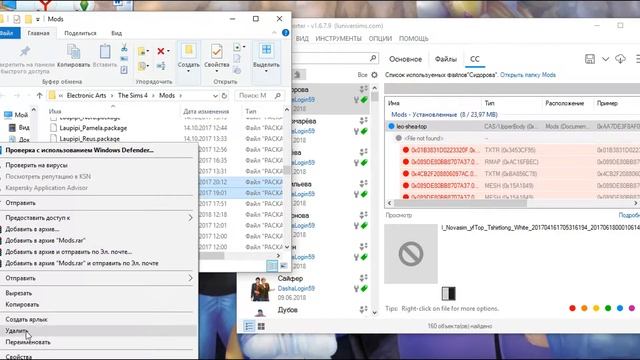640x360 pixels.
Task: Open Свойства properties icon
Action: 216,52
